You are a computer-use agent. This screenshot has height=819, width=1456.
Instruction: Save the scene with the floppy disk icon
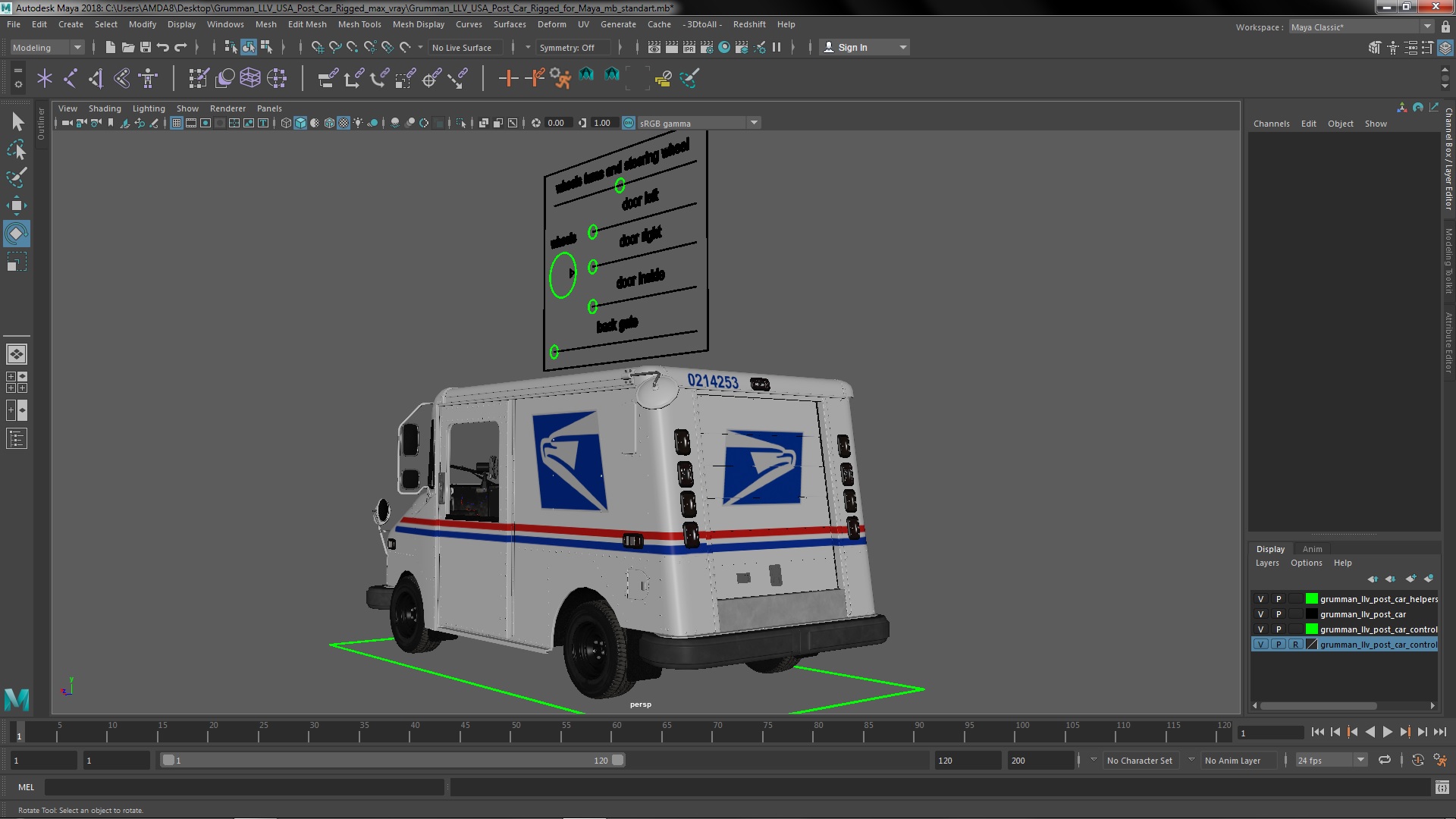click(x=146, y=47)
